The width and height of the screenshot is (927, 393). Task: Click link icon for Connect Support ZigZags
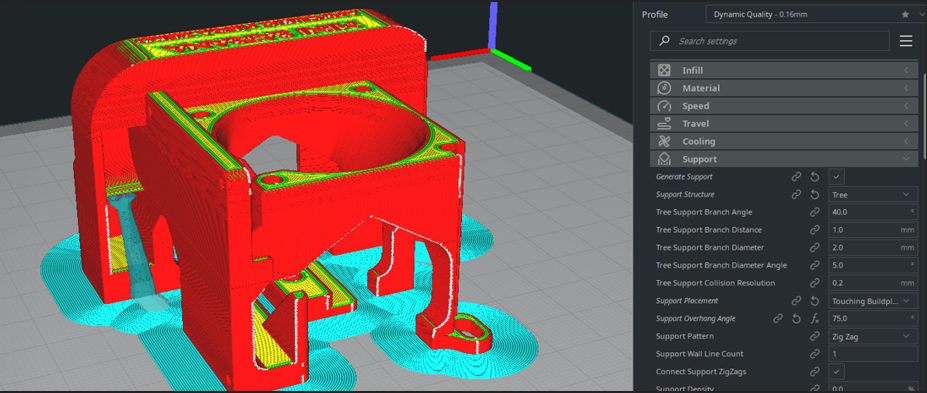click(x=815, y=372)
